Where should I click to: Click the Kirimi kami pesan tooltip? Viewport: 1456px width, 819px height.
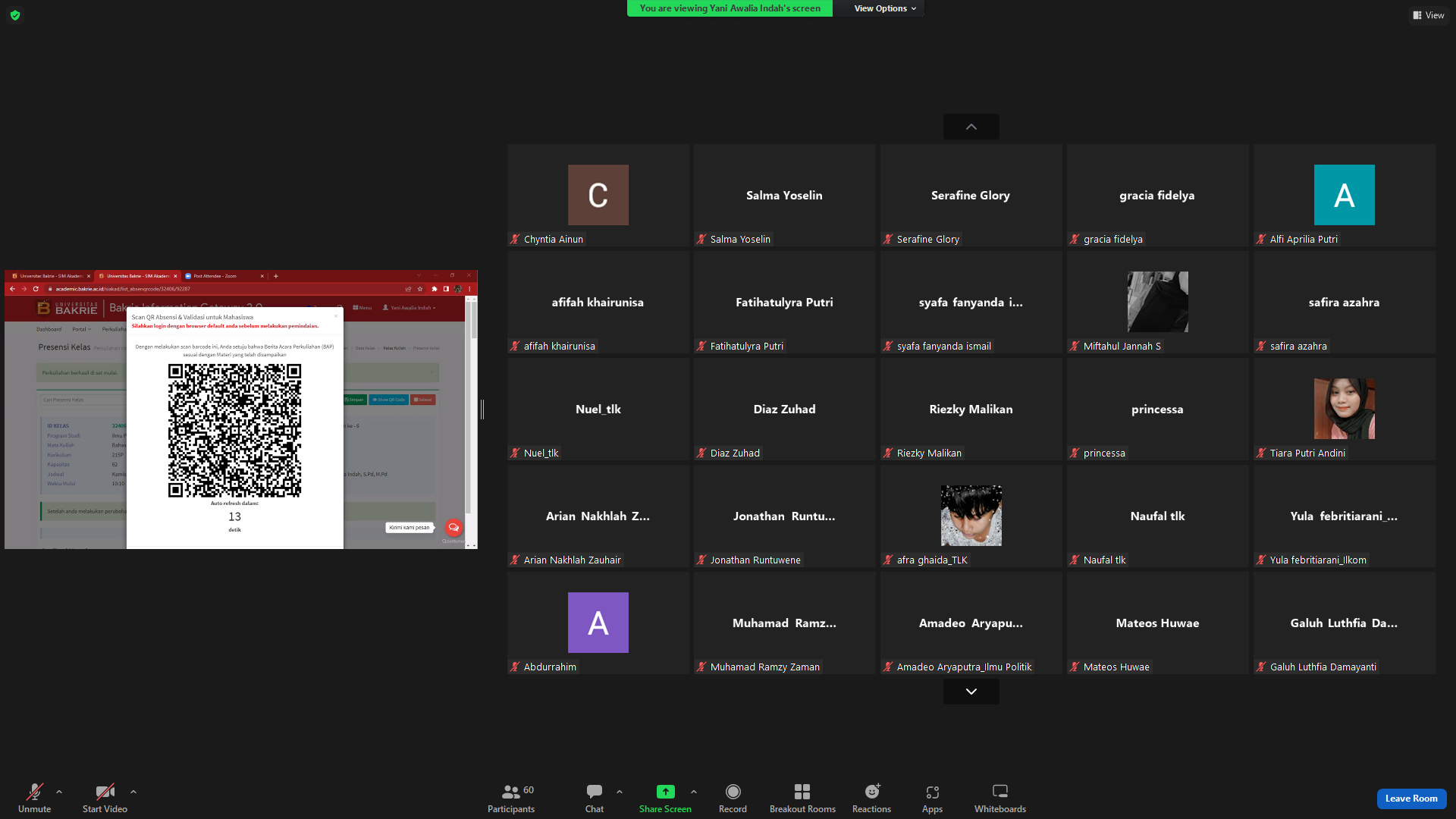point(409,527)
